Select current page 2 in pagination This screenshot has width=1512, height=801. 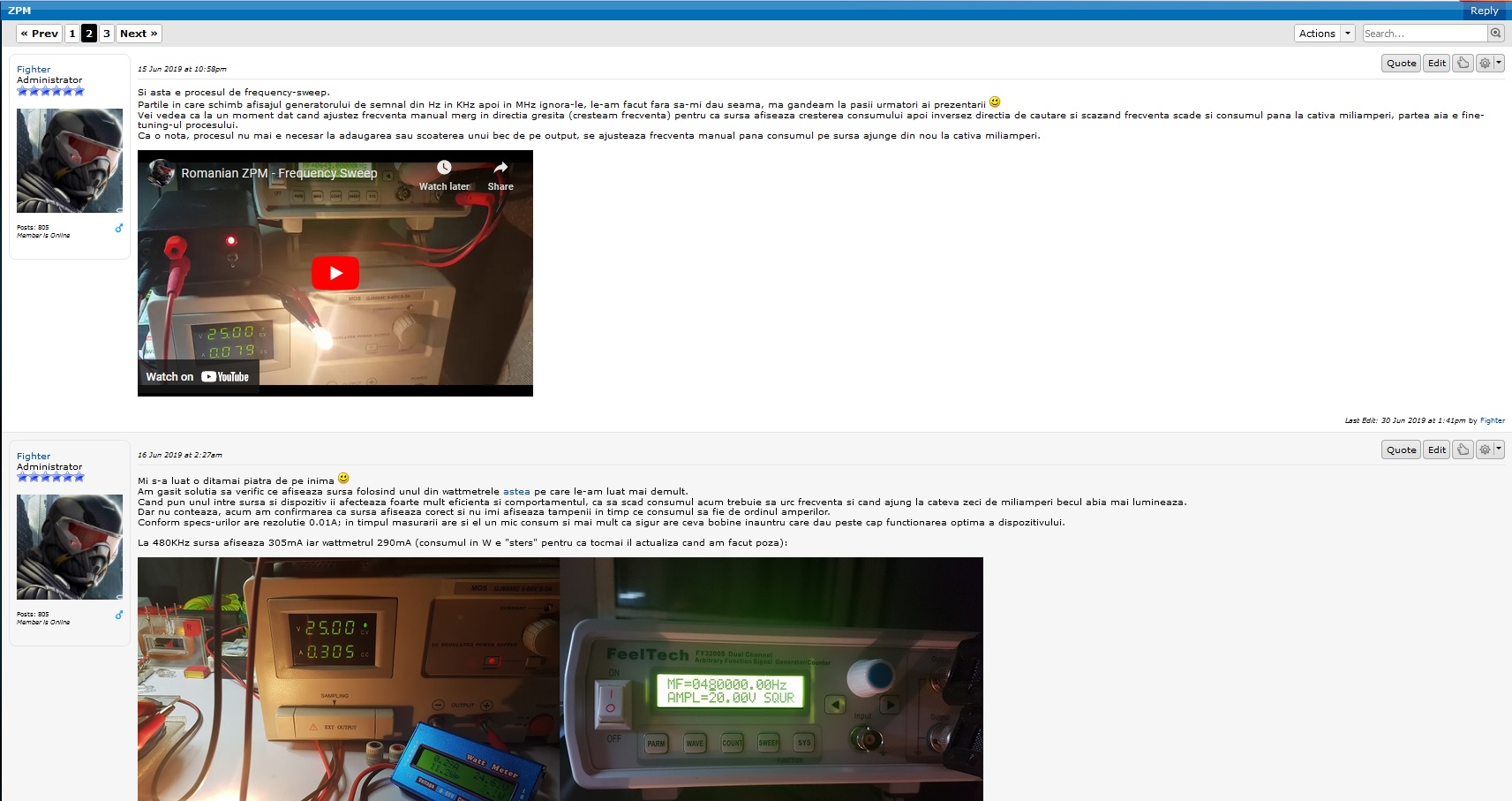click(x=89, y=34)
